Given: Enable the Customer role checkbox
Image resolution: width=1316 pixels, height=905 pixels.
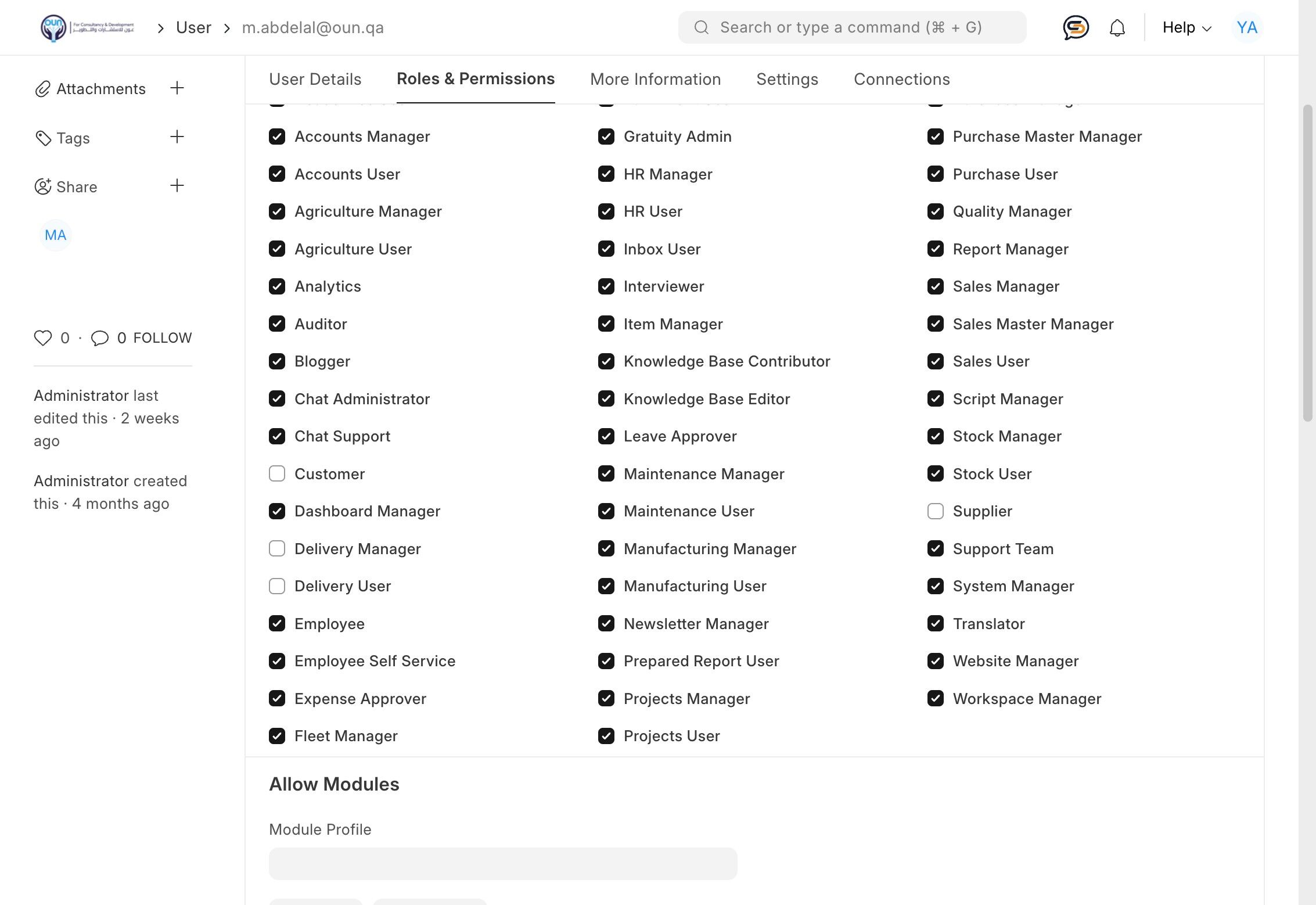Looking at the screenshot, I should click(277, 473).
